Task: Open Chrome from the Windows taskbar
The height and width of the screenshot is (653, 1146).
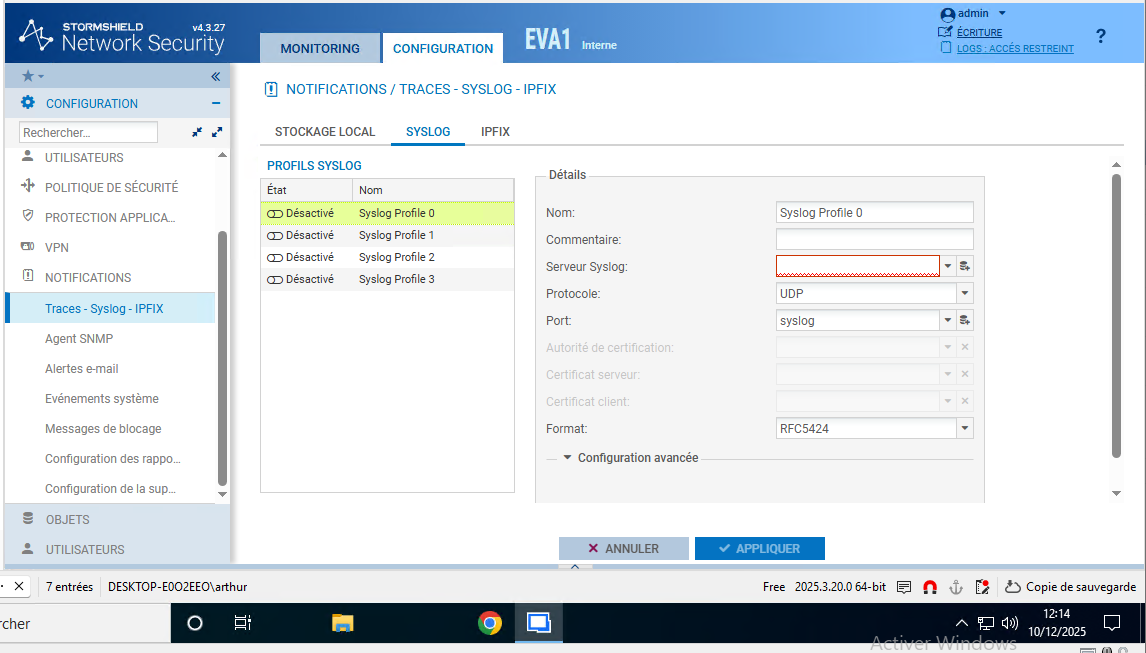Action: pos(489,623)
